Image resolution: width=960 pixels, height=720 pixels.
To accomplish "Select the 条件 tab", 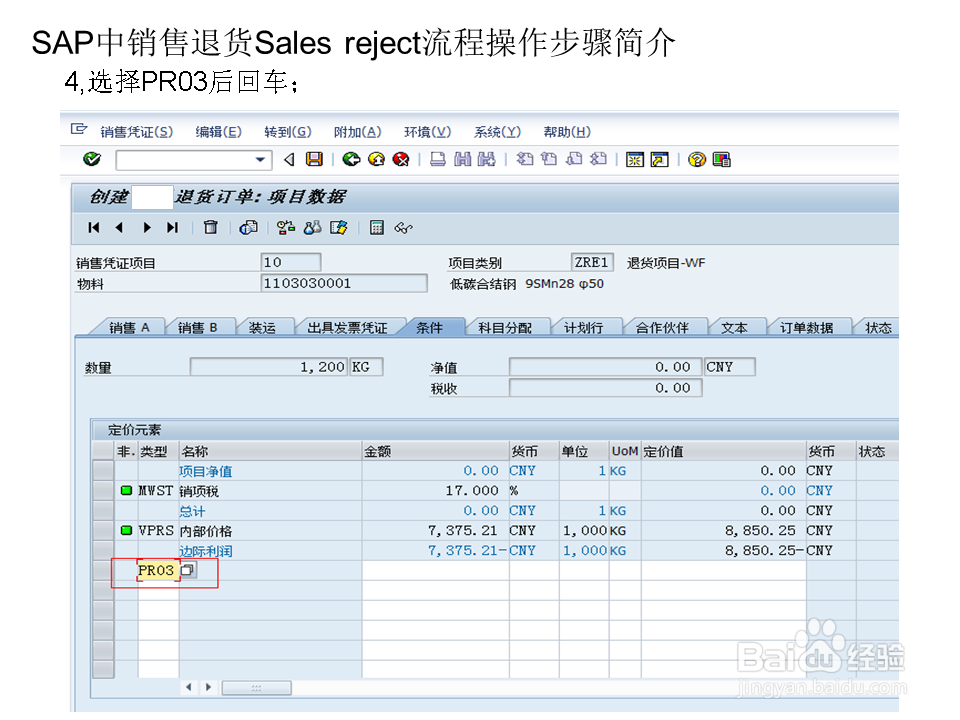I will 429,328.
